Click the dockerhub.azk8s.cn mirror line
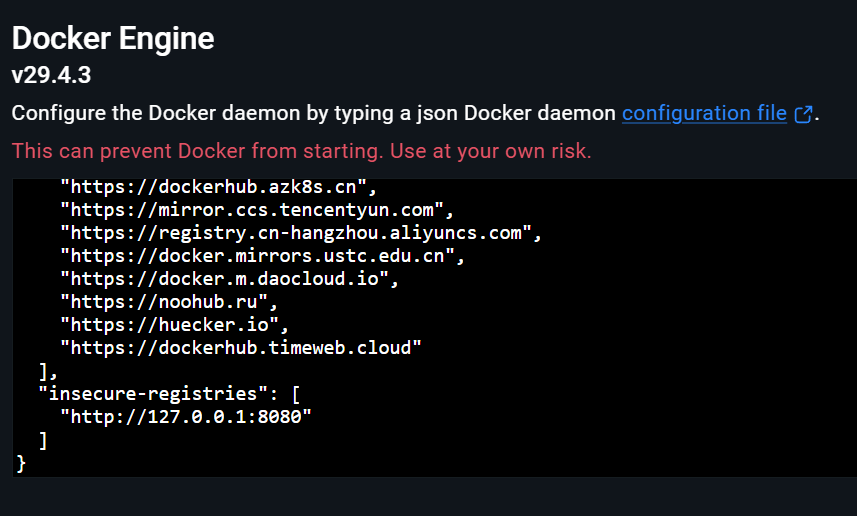This screenshot has height=516, width=857. point(218,187)
